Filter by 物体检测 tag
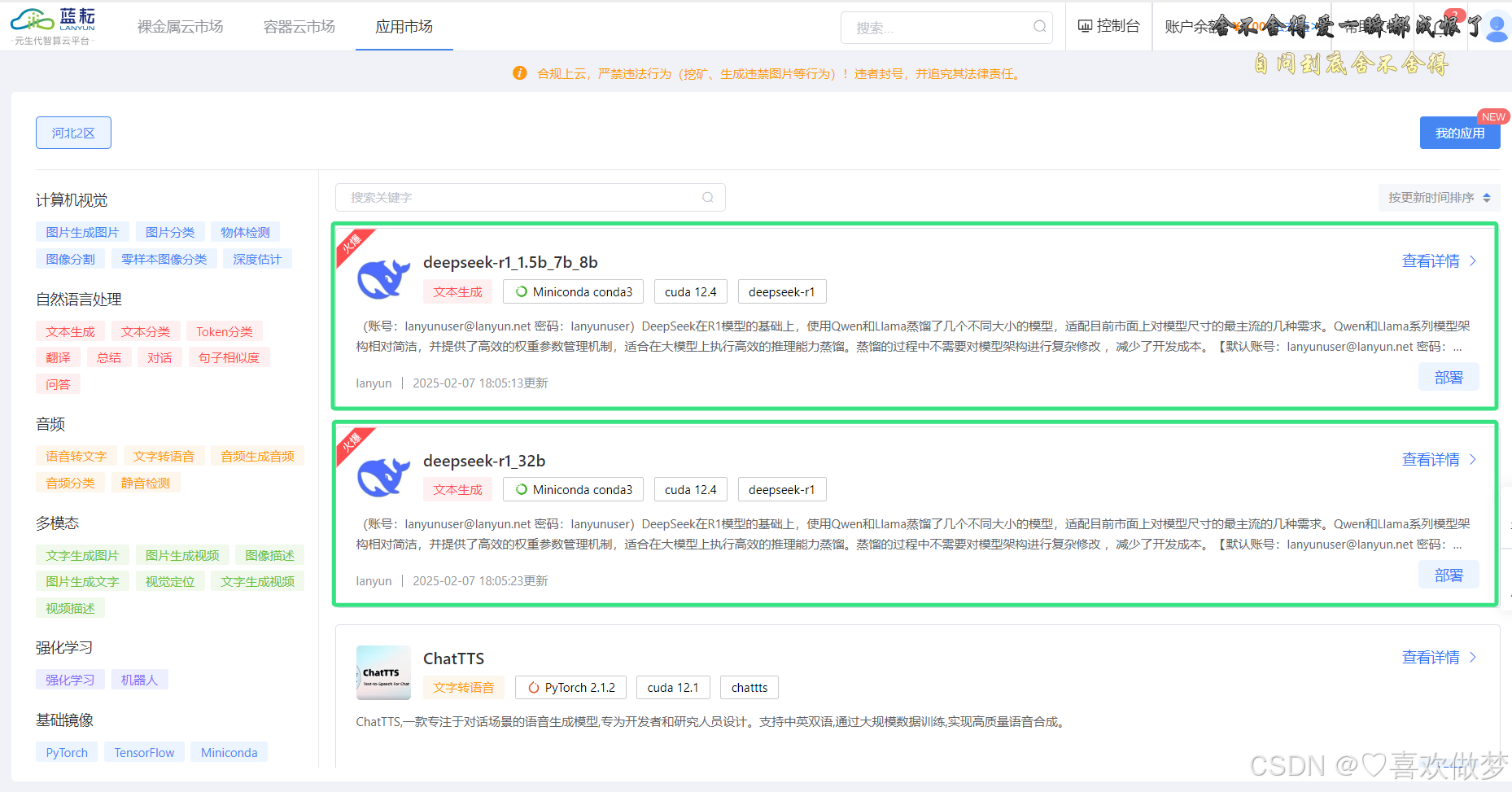 point(245,233)
